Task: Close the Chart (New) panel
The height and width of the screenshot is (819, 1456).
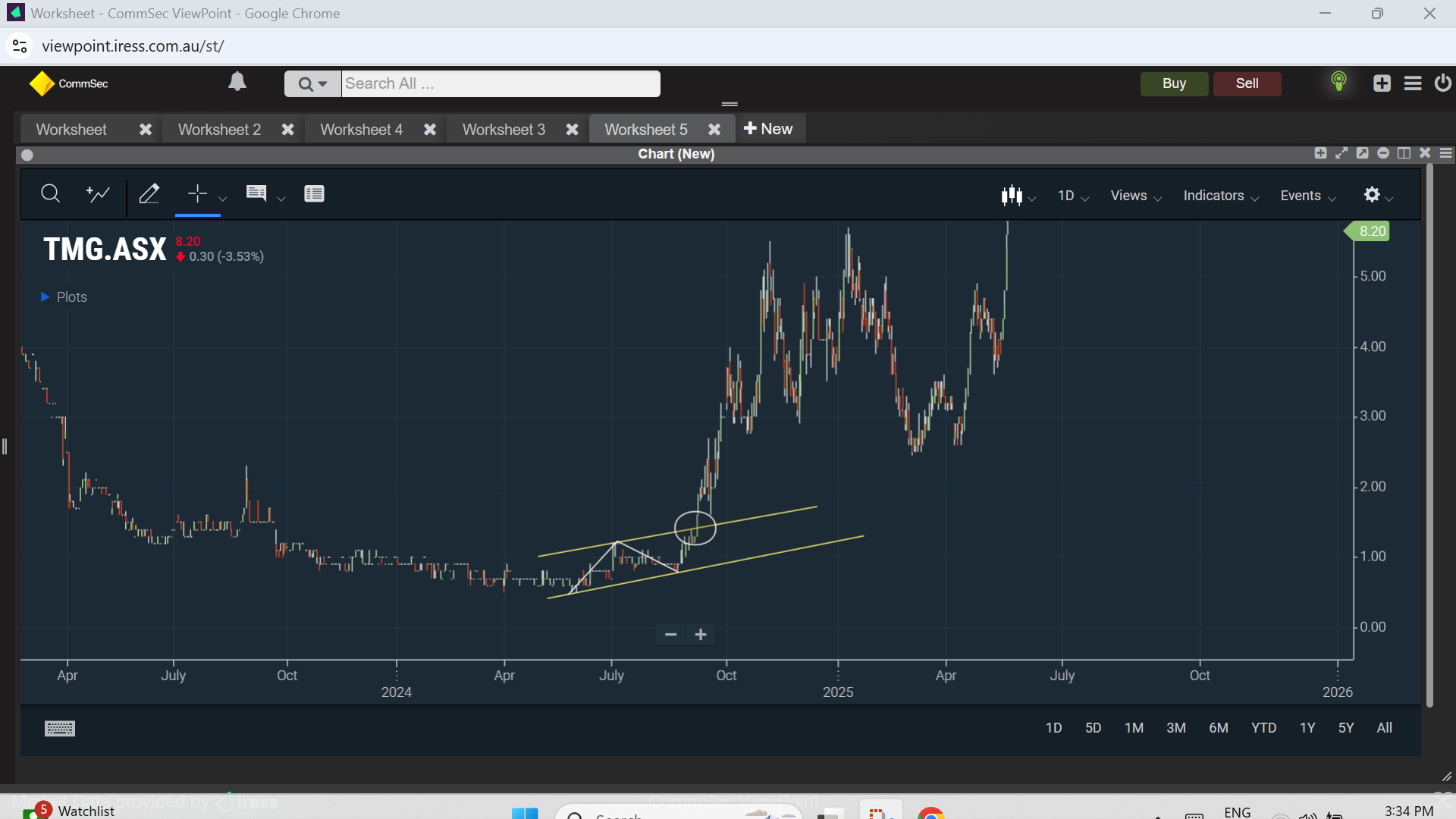Action: click(1425, 153)
